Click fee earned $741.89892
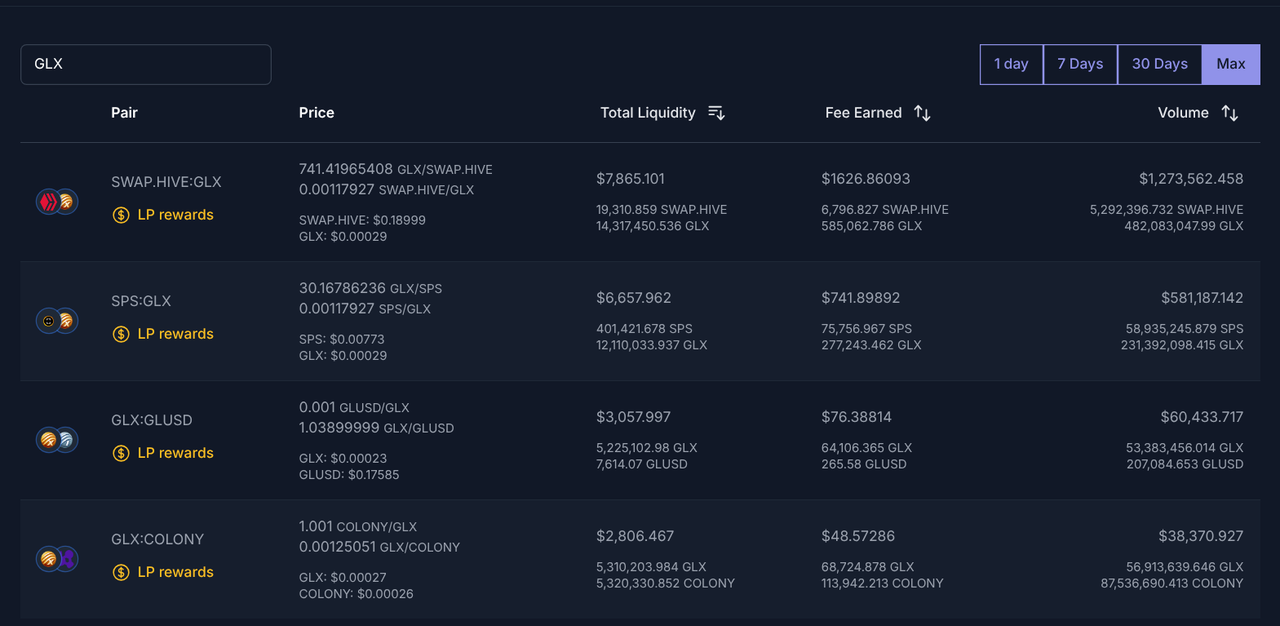This screenshot has height=626, width=1280. point(861,298)
